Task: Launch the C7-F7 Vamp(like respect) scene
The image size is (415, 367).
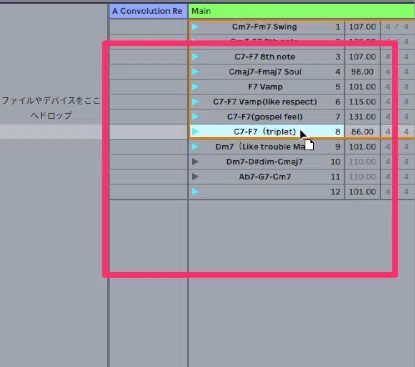Action: coord(195,102)
